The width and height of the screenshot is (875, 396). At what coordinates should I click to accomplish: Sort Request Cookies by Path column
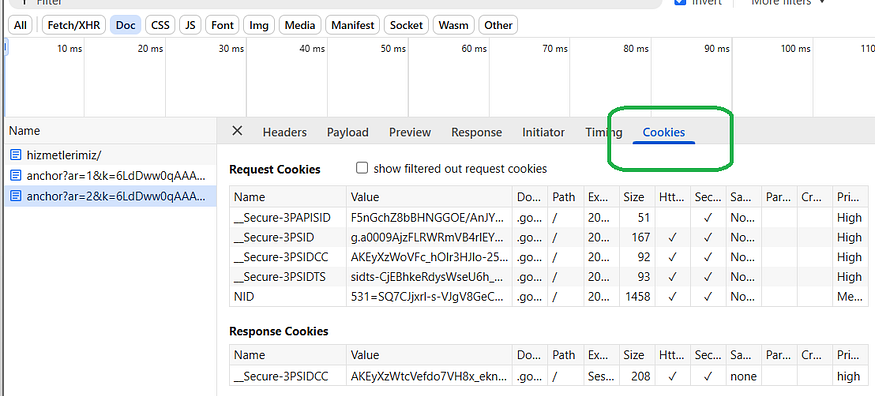click(x=565, y=197)
